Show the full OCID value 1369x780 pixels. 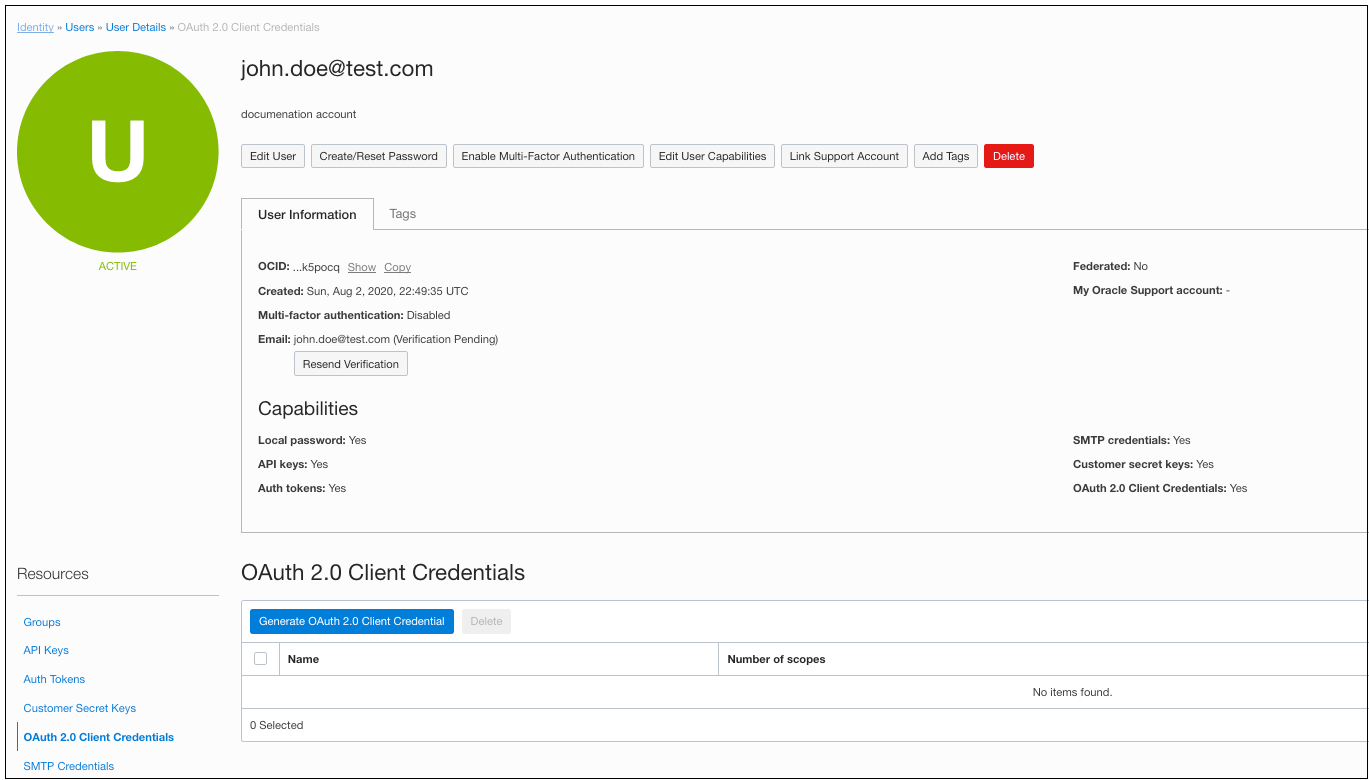pos(361,267)
